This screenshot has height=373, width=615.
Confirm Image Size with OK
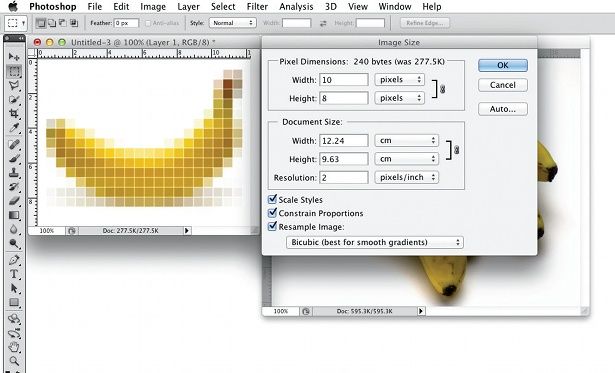click(503, 66)
